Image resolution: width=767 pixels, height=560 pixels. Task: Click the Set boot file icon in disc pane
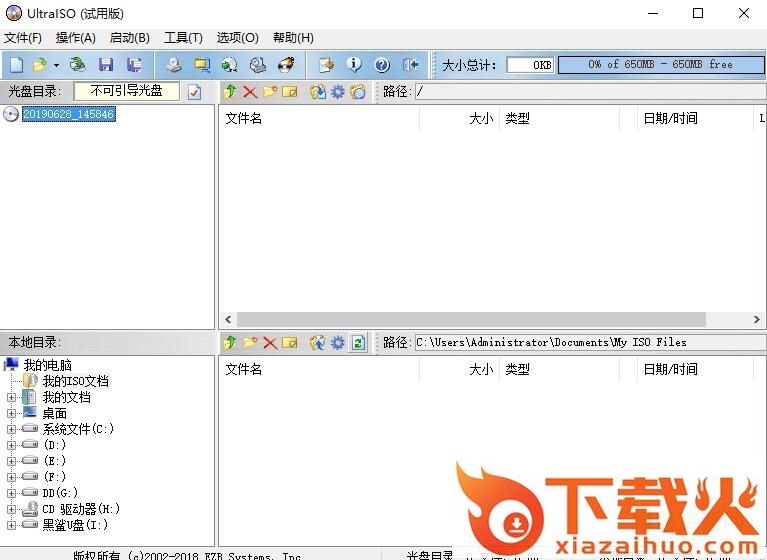point(358,91)
